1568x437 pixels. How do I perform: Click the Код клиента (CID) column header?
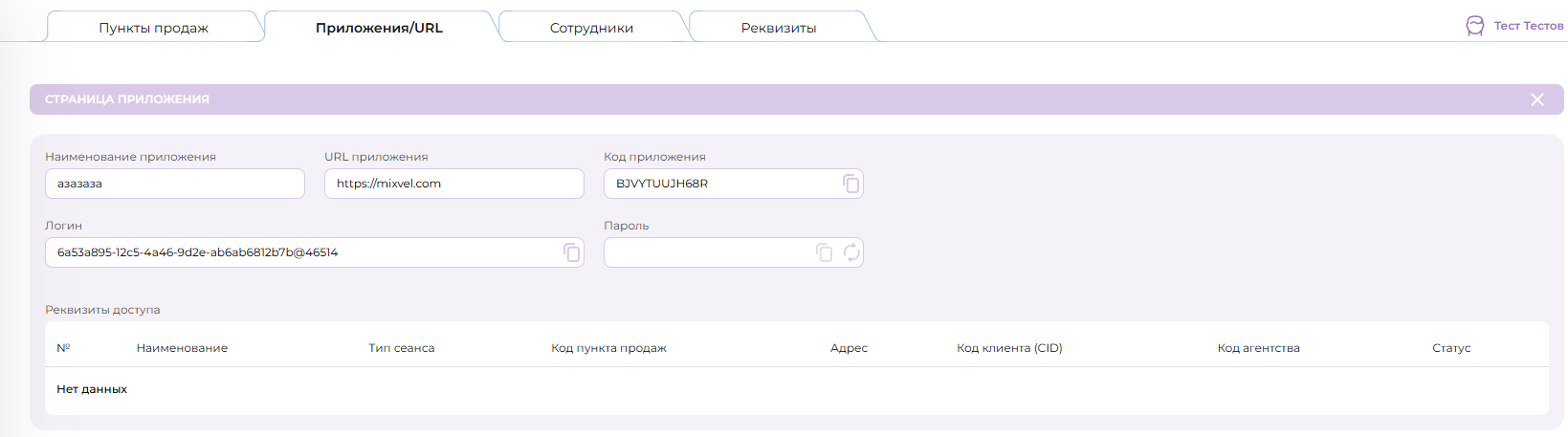(x=1009, y=348)
